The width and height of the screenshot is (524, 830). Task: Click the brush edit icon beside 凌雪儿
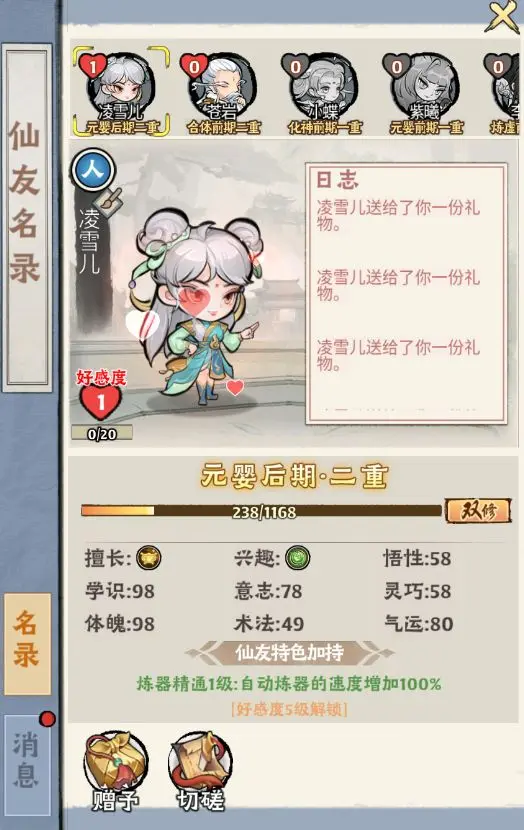coord(110,203)
